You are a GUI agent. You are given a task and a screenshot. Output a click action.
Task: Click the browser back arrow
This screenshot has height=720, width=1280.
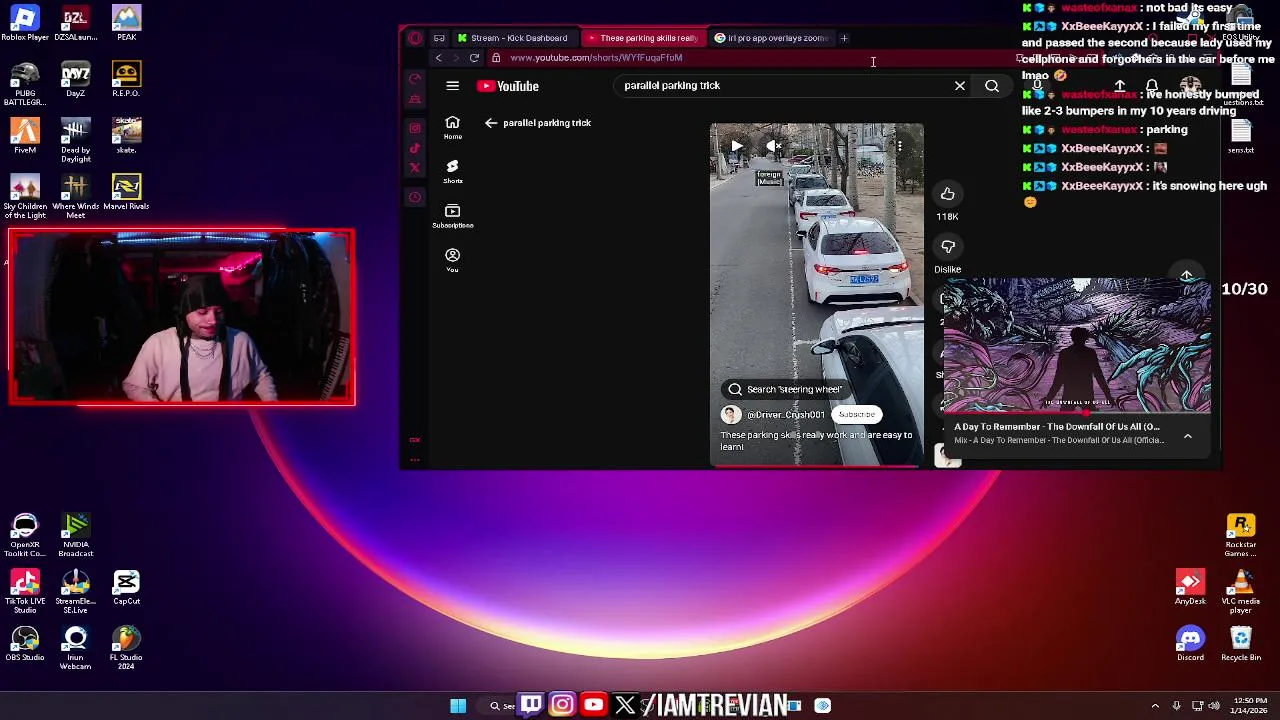point(438,58)
